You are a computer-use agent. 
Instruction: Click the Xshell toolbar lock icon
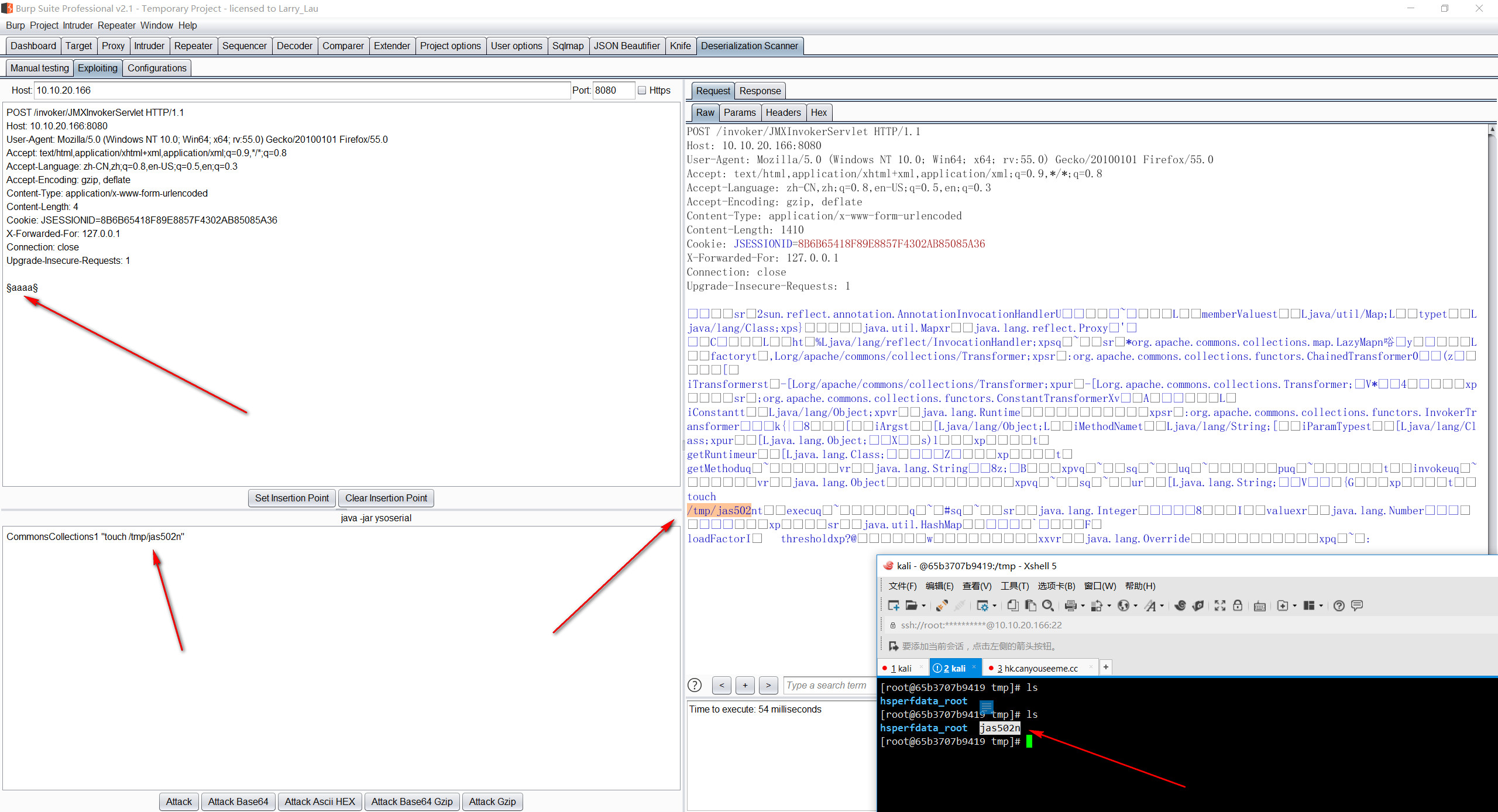click(x=1238, y=605)
